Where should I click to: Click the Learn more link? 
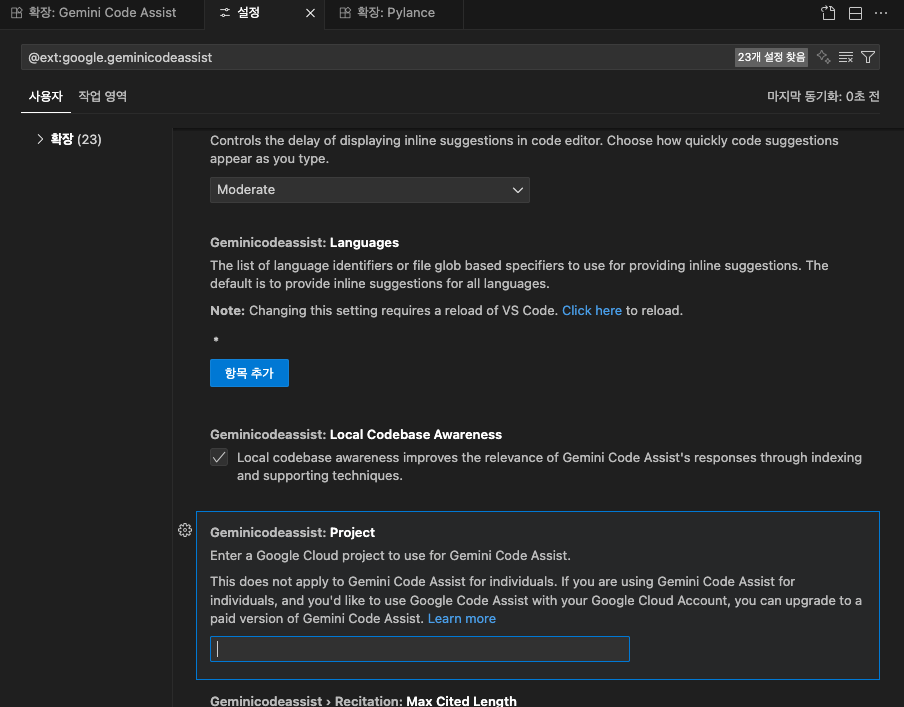tap(462, 618)
